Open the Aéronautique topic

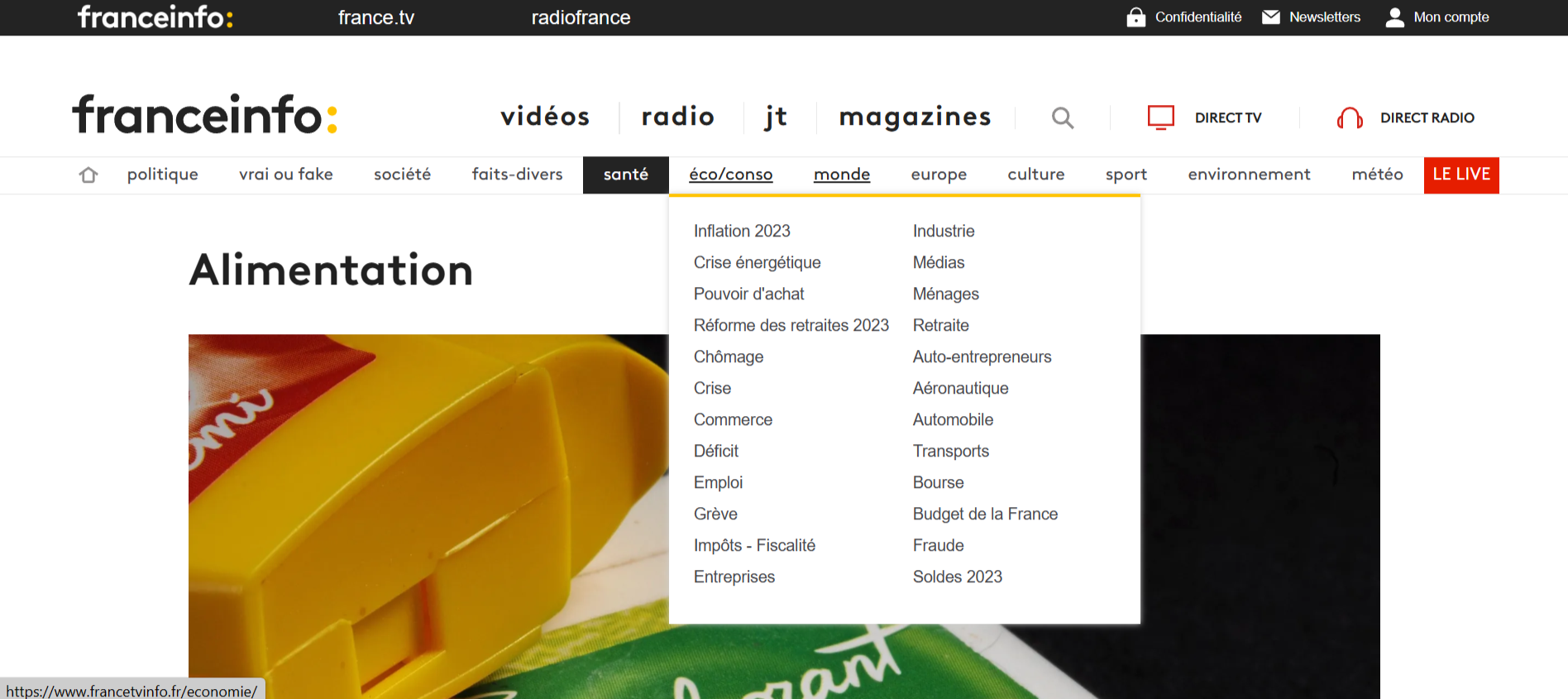click(x=961, y=388)
